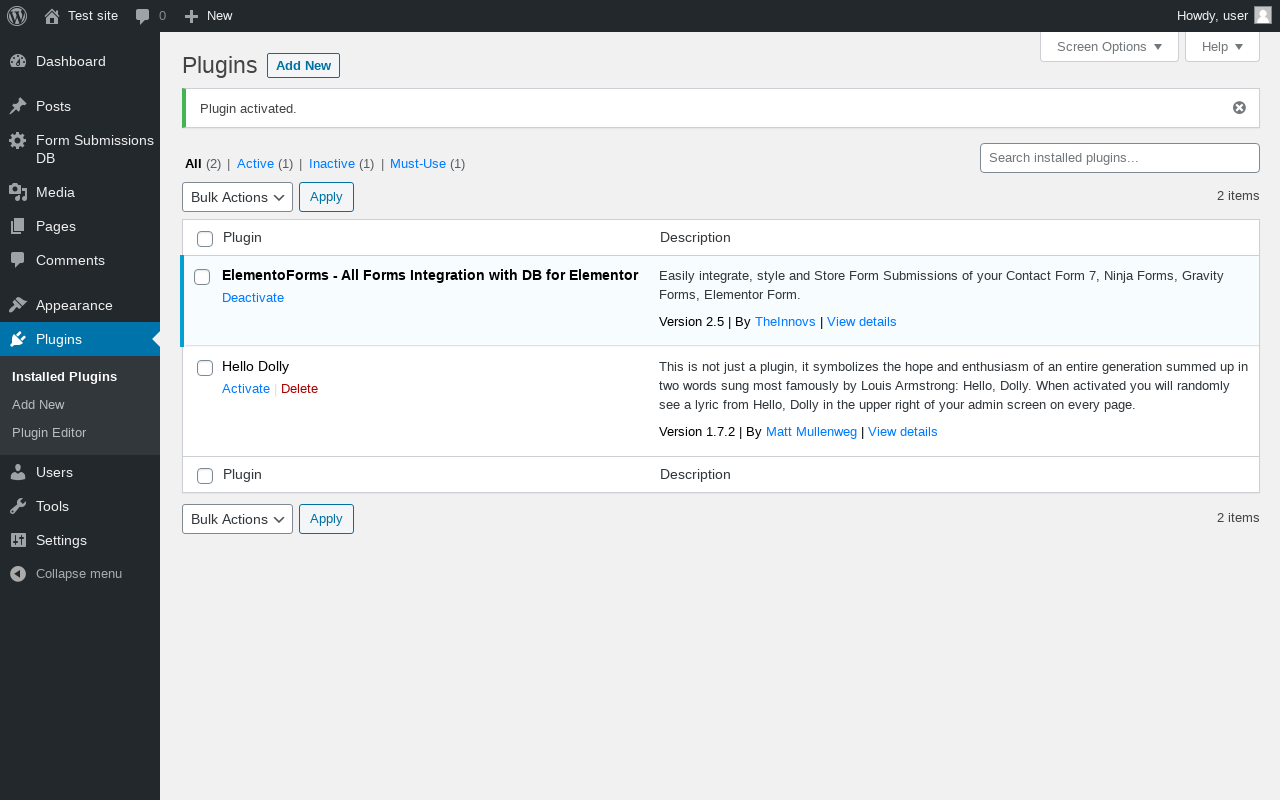View details for ElementoForms plugin
The width and height of the screenshot is (1280, 800).
coord(862,322)
